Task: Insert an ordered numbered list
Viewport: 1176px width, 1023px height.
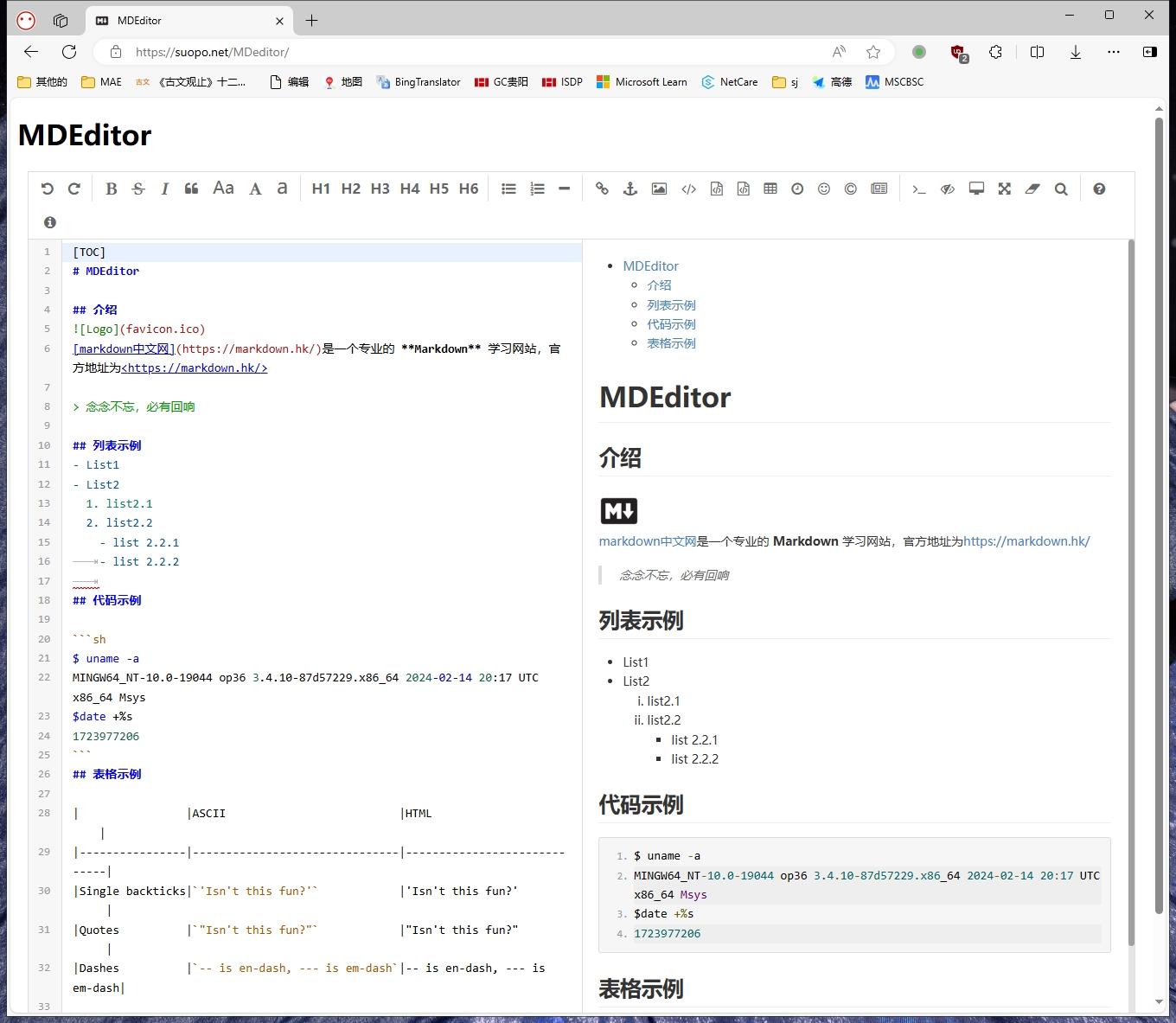Action: [x=537, y=189]
